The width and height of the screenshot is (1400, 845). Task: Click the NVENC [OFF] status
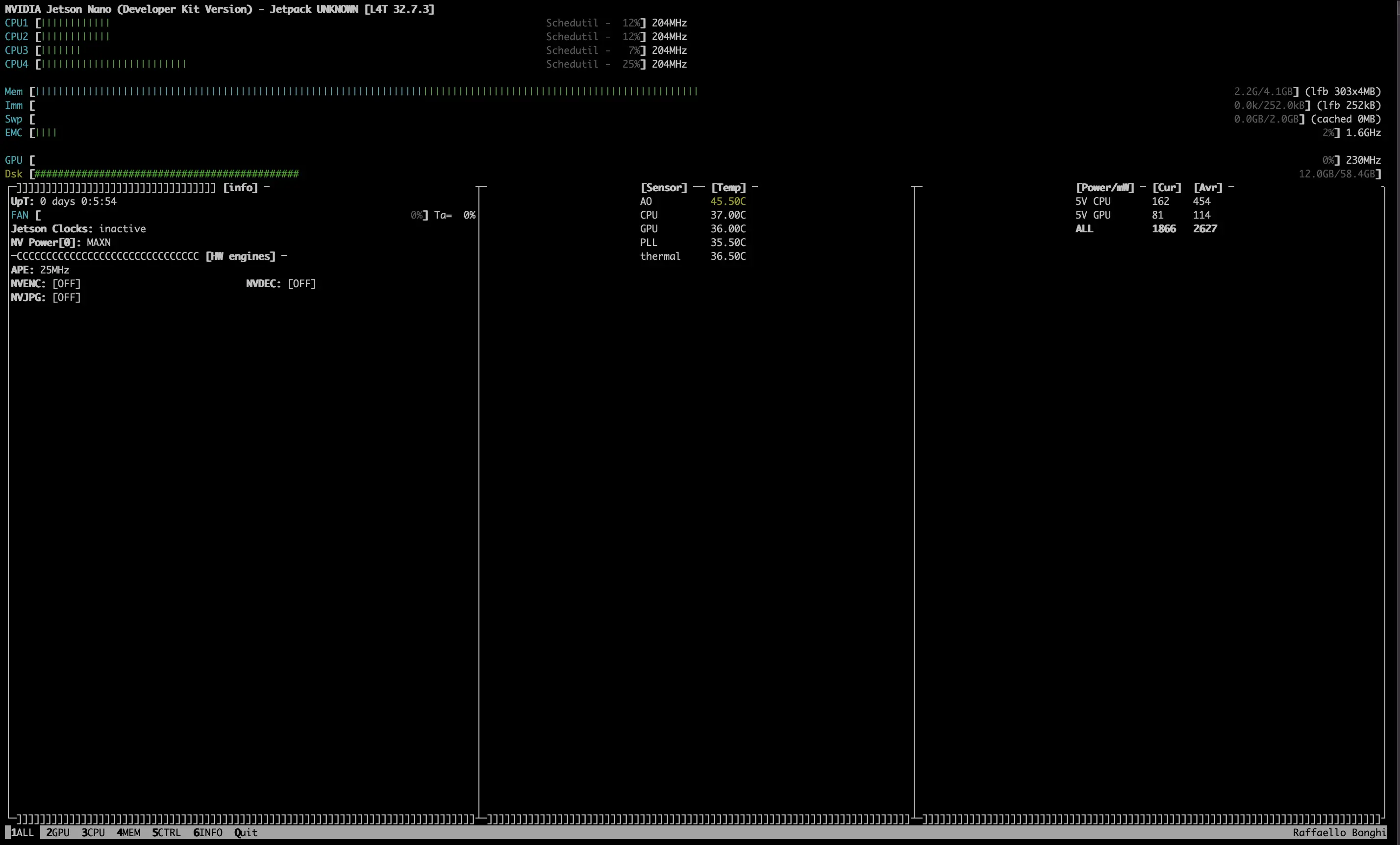46,284
